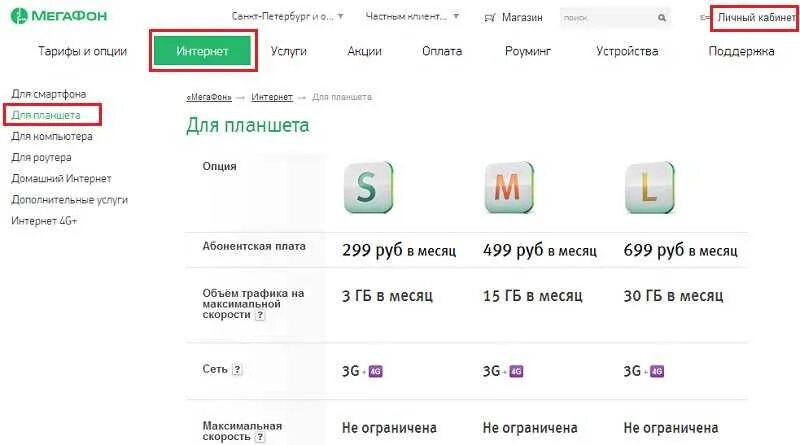Click the 4G badge in M column
Screen dimensions: 800x445
click(516, 372)
